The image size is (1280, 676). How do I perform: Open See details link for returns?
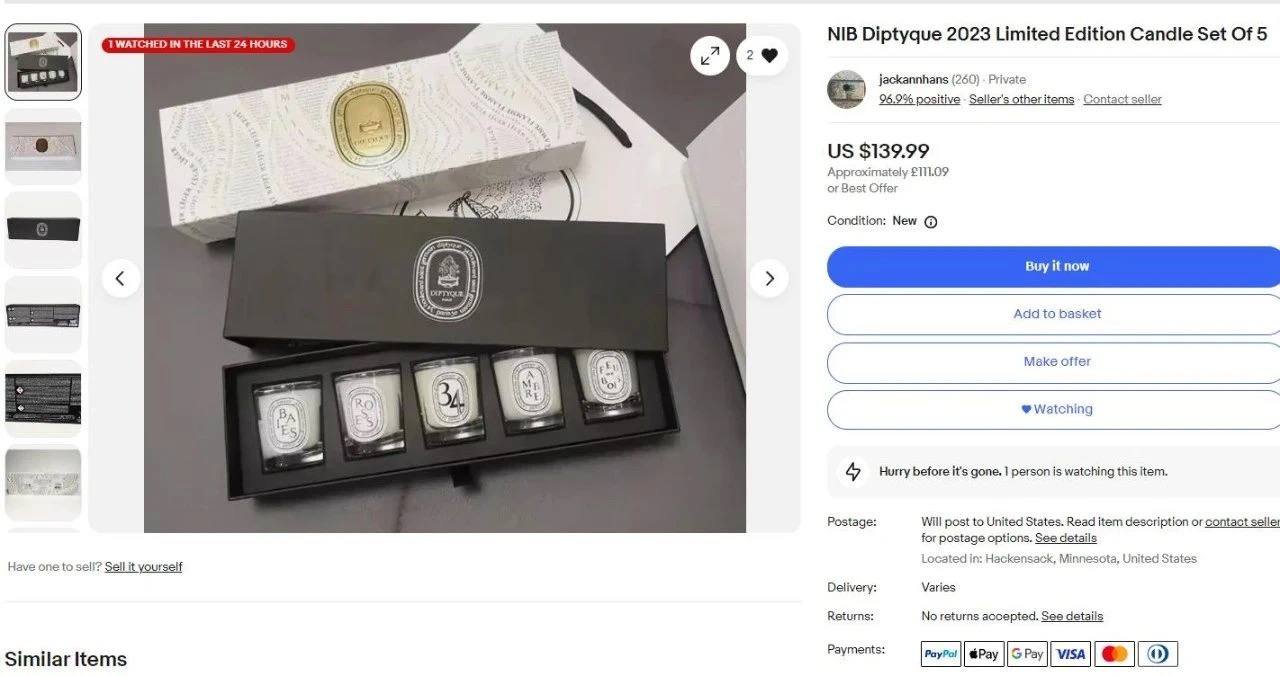[x=1072, y=616]
